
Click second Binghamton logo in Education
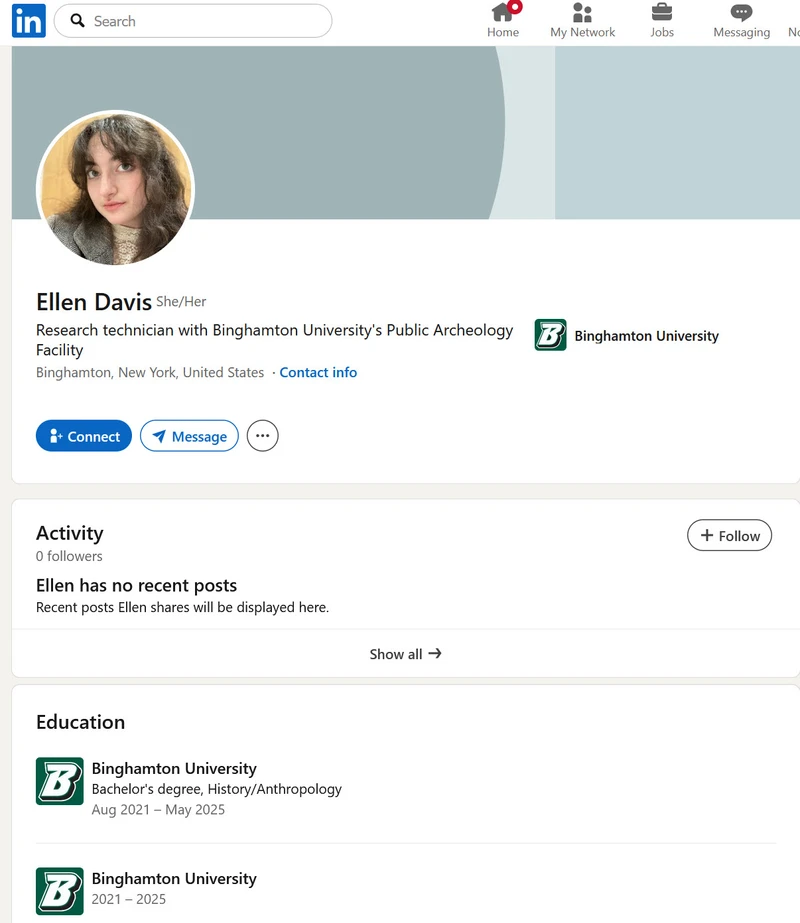[x=59, y=891]
